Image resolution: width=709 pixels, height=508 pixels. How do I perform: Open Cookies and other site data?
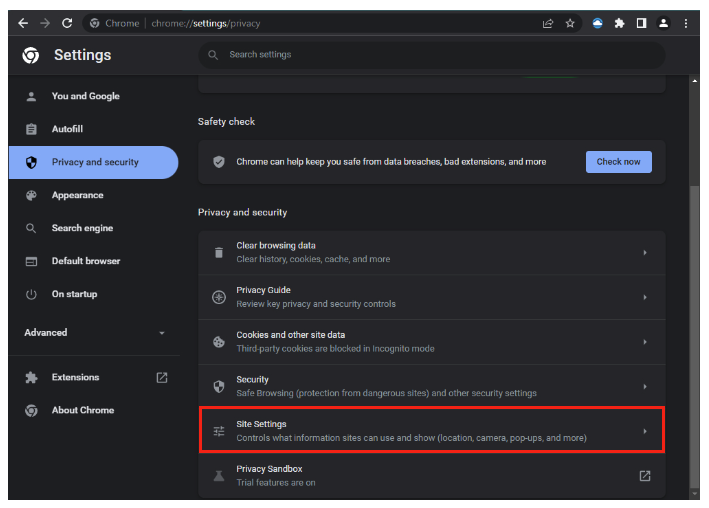(x=432, y=342)
